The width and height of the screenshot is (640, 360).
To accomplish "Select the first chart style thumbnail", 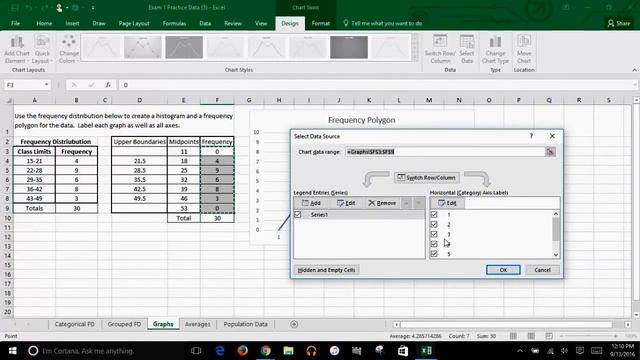I will pyautogui.click(x=101, y=47).
